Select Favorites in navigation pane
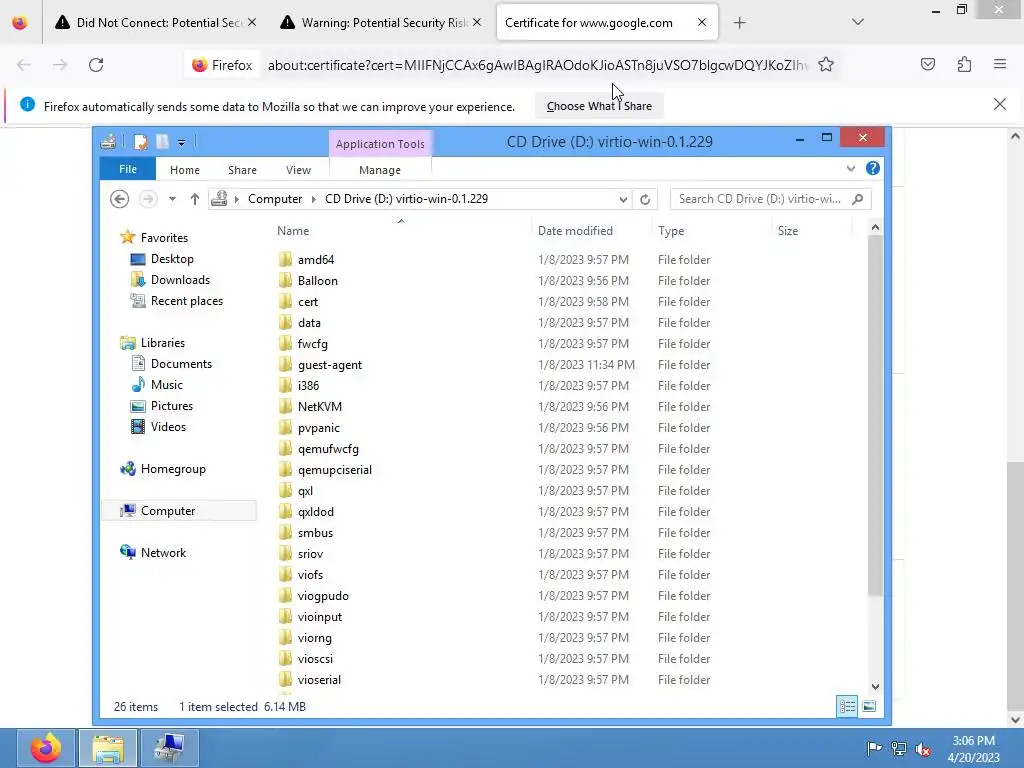This screenshot has width=1024, height=768. pos(164,238)
